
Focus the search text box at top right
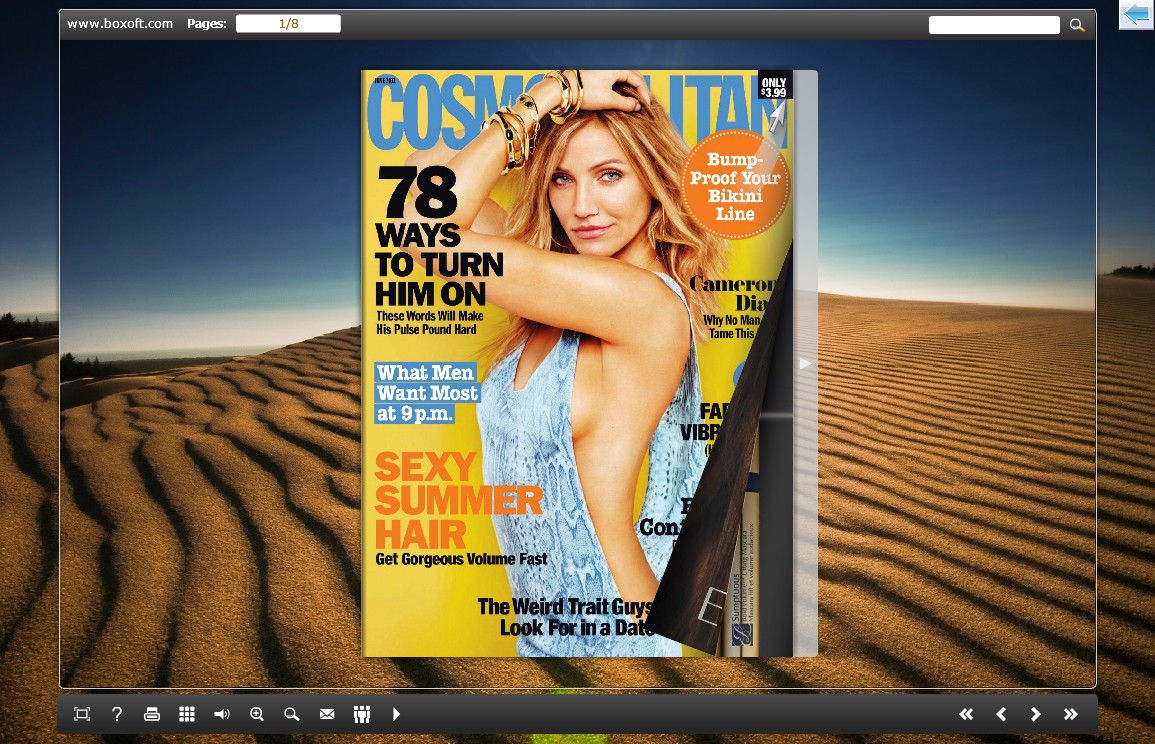pyautogui.click(x=994, y=25)
